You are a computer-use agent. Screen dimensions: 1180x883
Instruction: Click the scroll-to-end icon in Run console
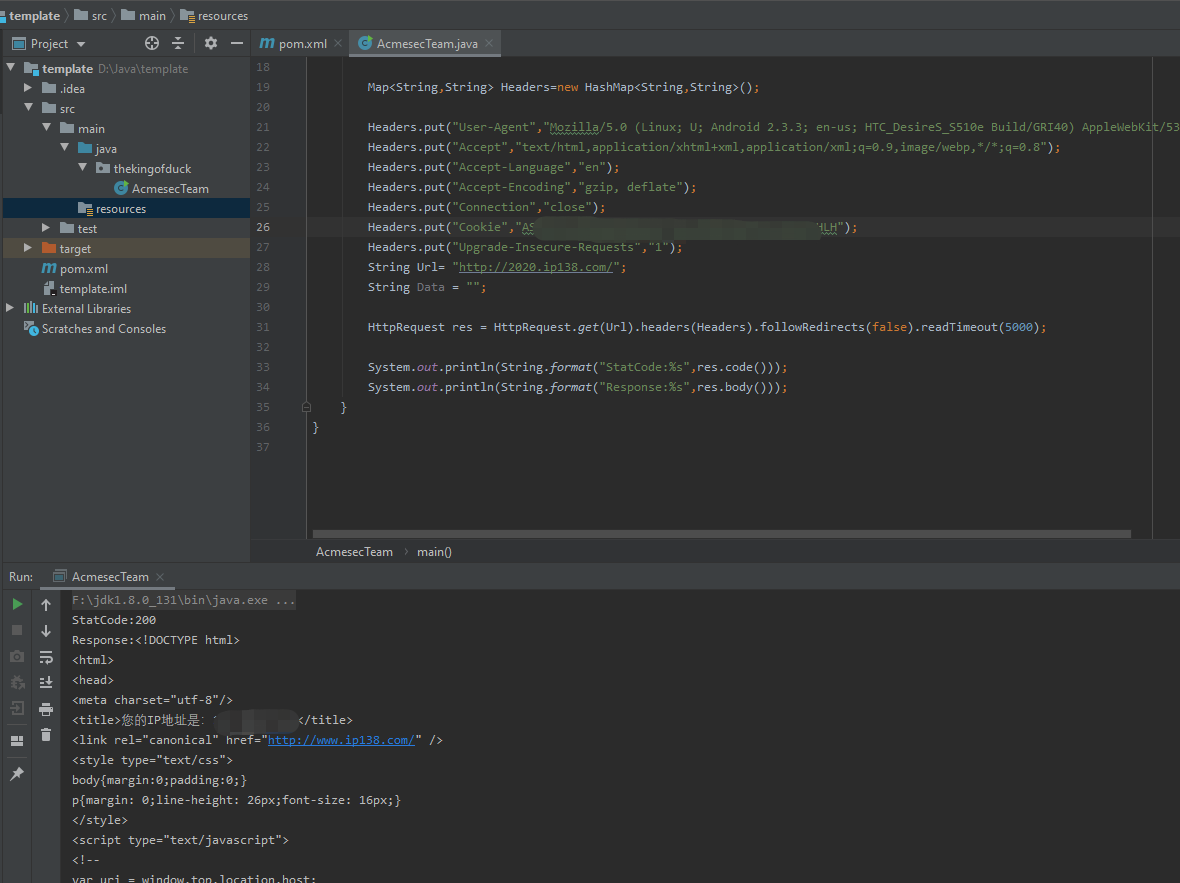point(46,682)
